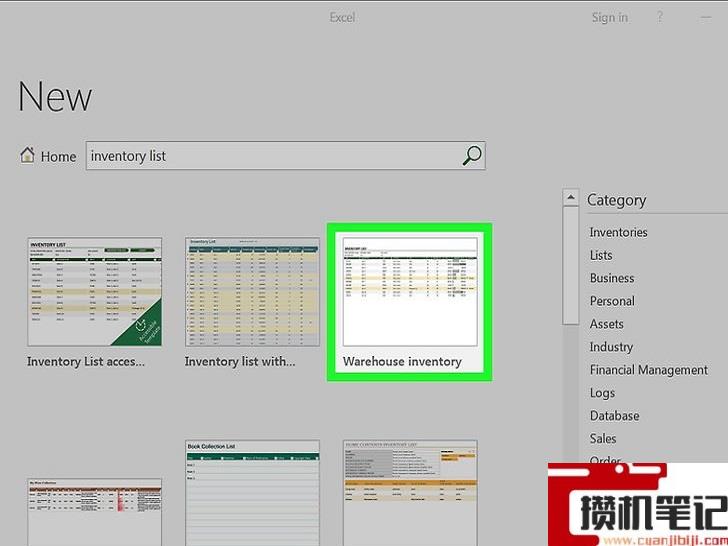
Task: Click the help question mark icon
Action: coord(660,18)
